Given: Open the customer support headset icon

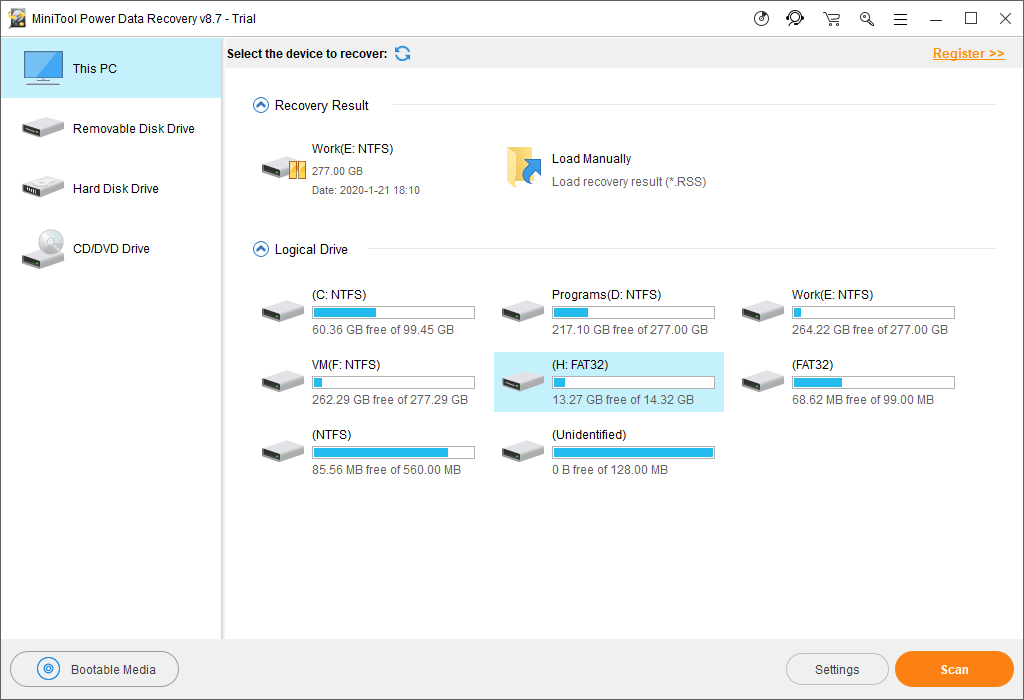Looking at the screenshot, I should [x=795, y=18].
